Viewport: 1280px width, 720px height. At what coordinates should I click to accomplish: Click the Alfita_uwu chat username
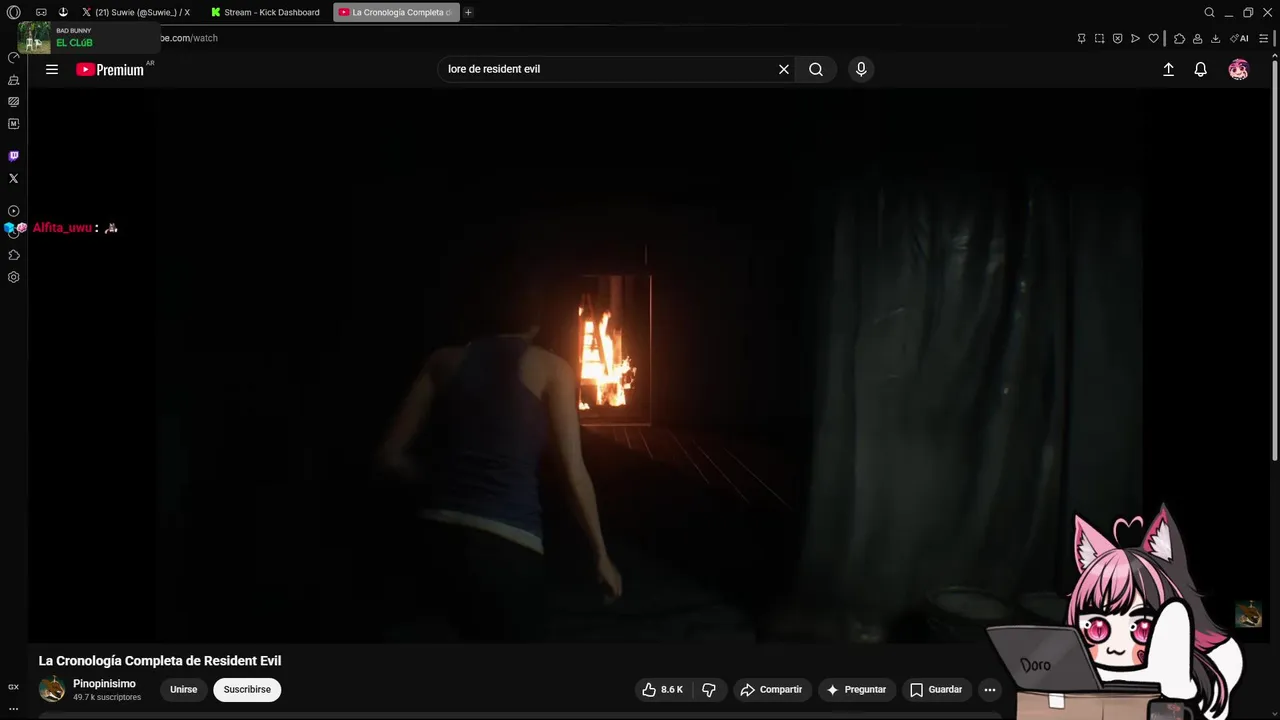tap(62, 228)
